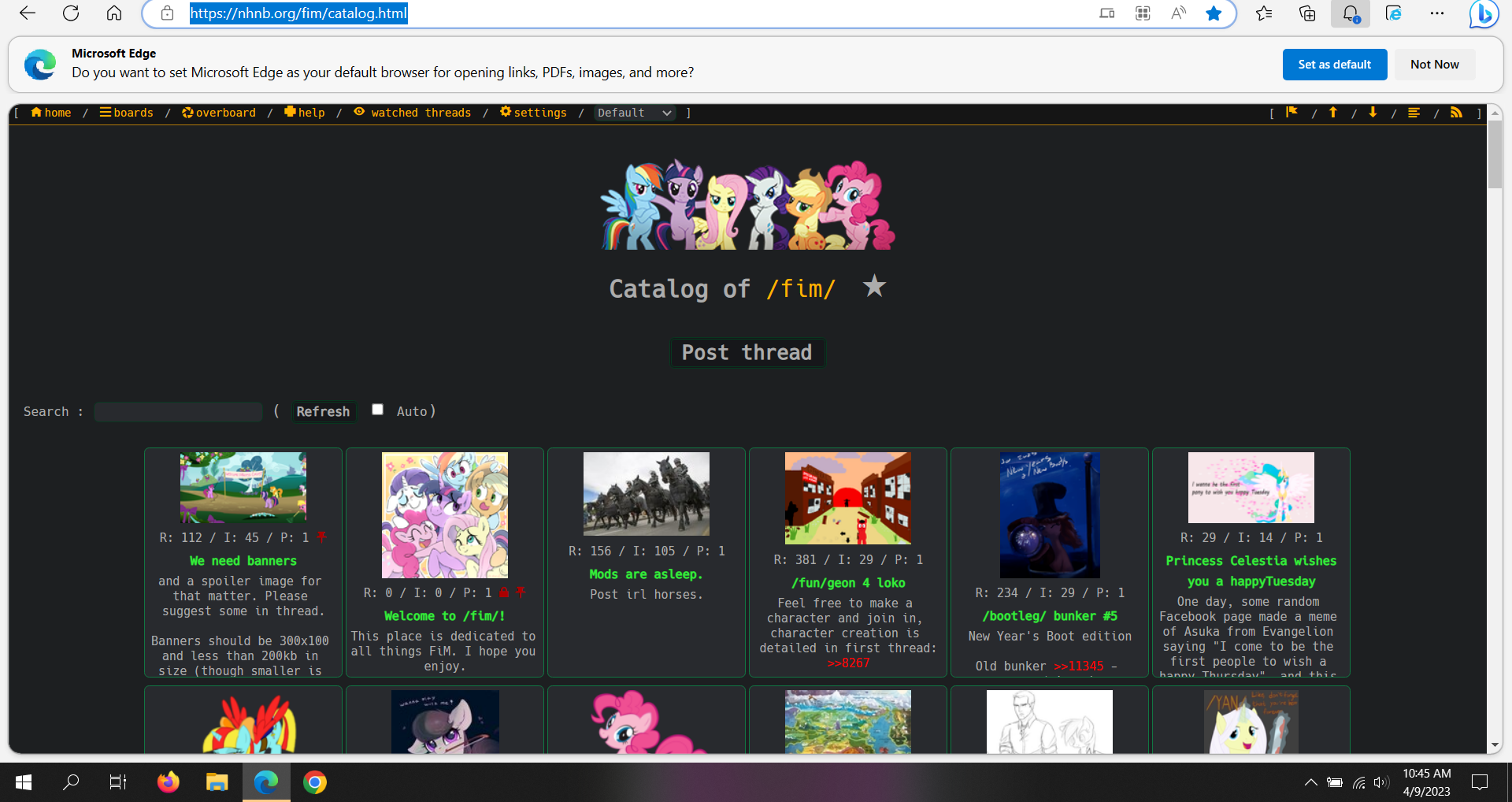The height and width of the screenshot is (802, 1512).
Task: Open the Windows Start menu
Action: (24, 782)
